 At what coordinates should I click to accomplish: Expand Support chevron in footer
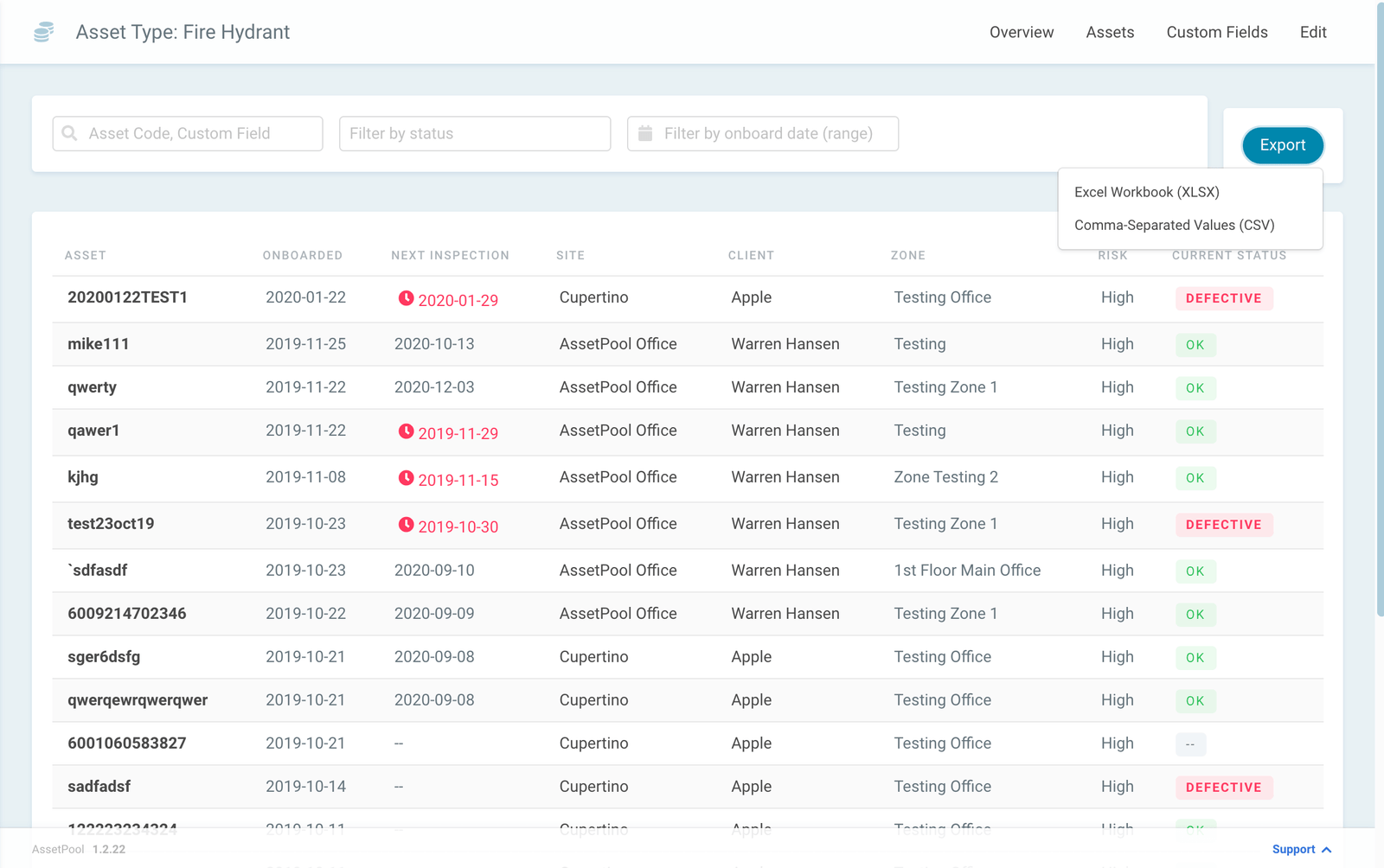[1327, 850]
